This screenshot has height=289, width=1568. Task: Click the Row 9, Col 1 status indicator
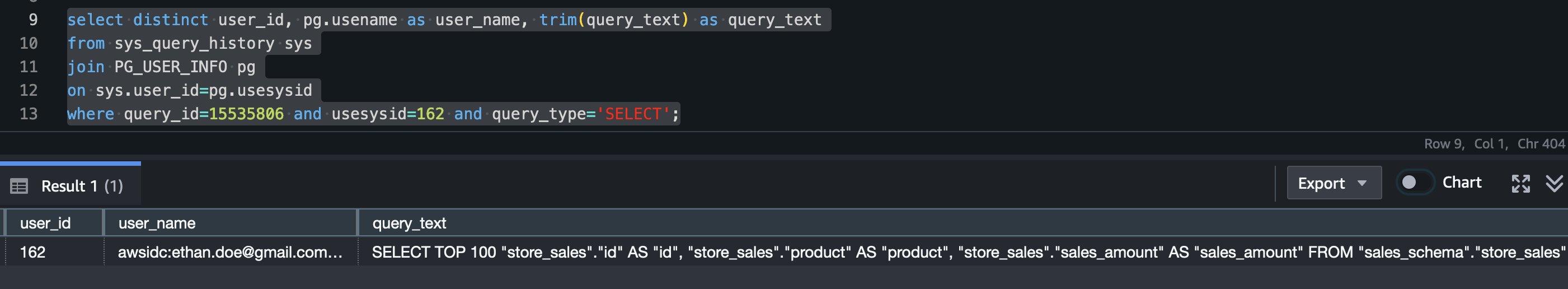[x=1465, y=144]
